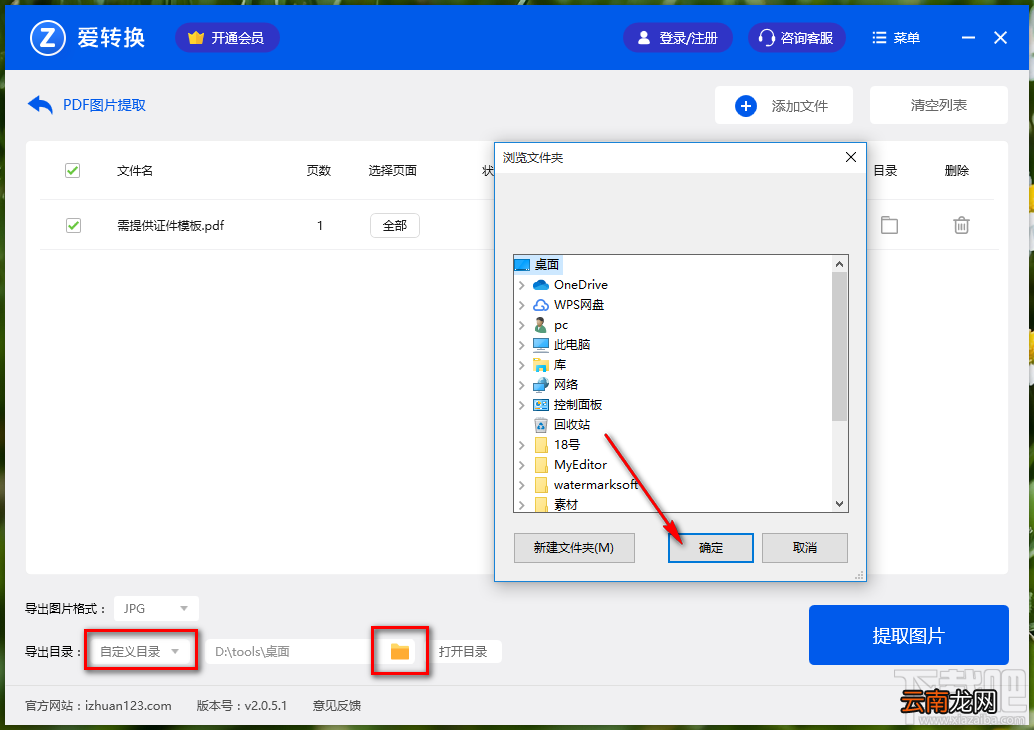1034x730 pixels.
Task: Select the 控制面板 icon
Action: click(541, 405)
